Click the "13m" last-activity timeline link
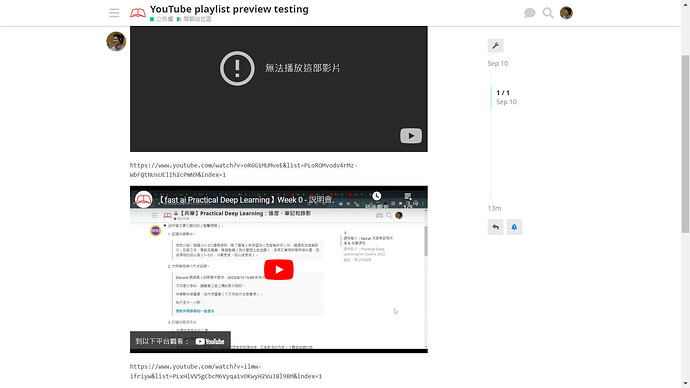This screenshot has width=690, height=388. 494,208
